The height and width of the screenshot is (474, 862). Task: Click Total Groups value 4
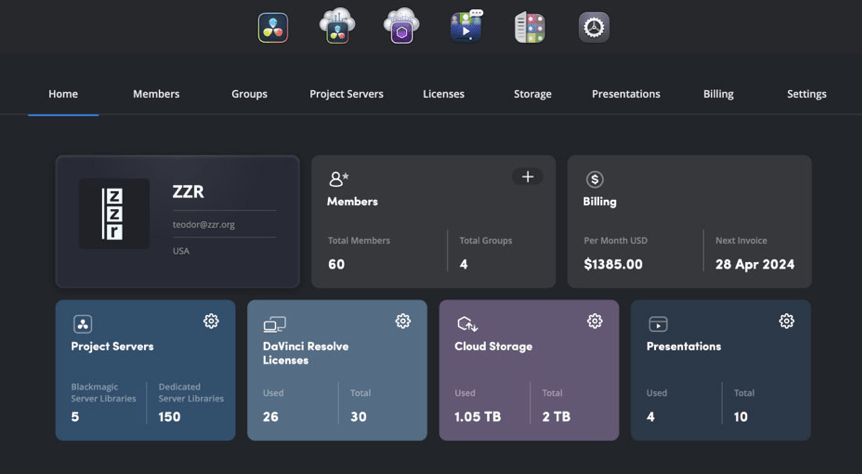[463, 264]
